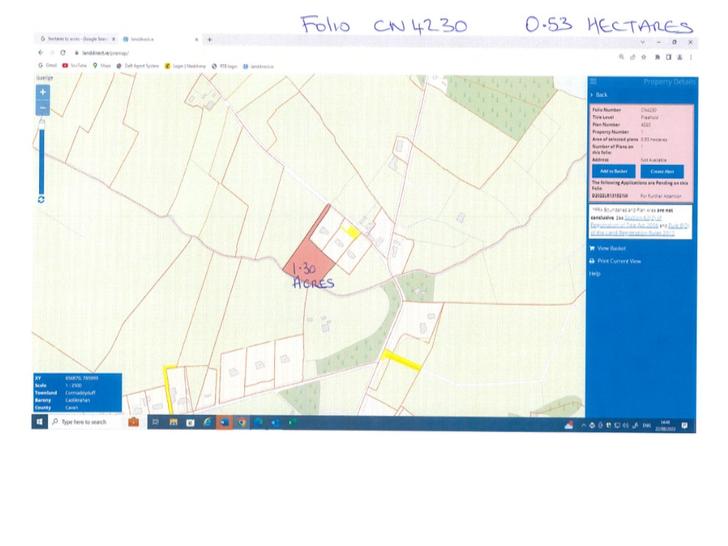Select the landdirect.ie browser tab
Screen dimensions: 728x546
[x=158, y=39]
